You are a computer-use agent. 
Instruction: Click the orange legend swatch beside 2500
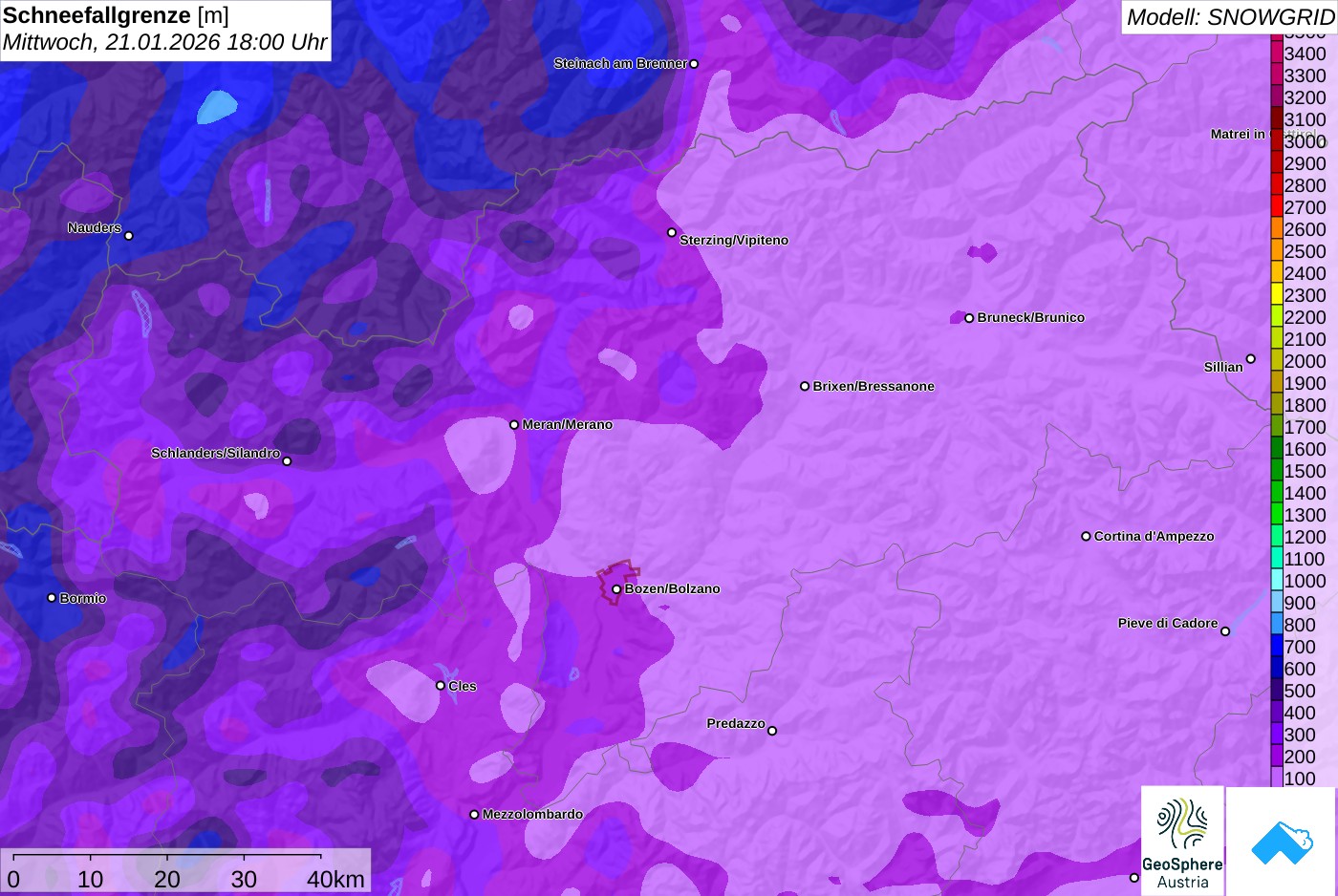coord(1276,250)
